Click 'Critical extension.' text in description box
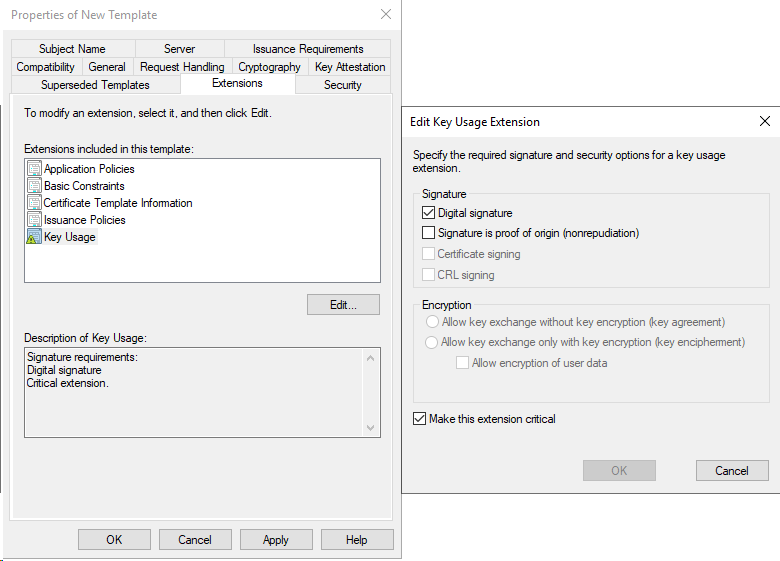780x561 pixels. click(x=68, y=383)
